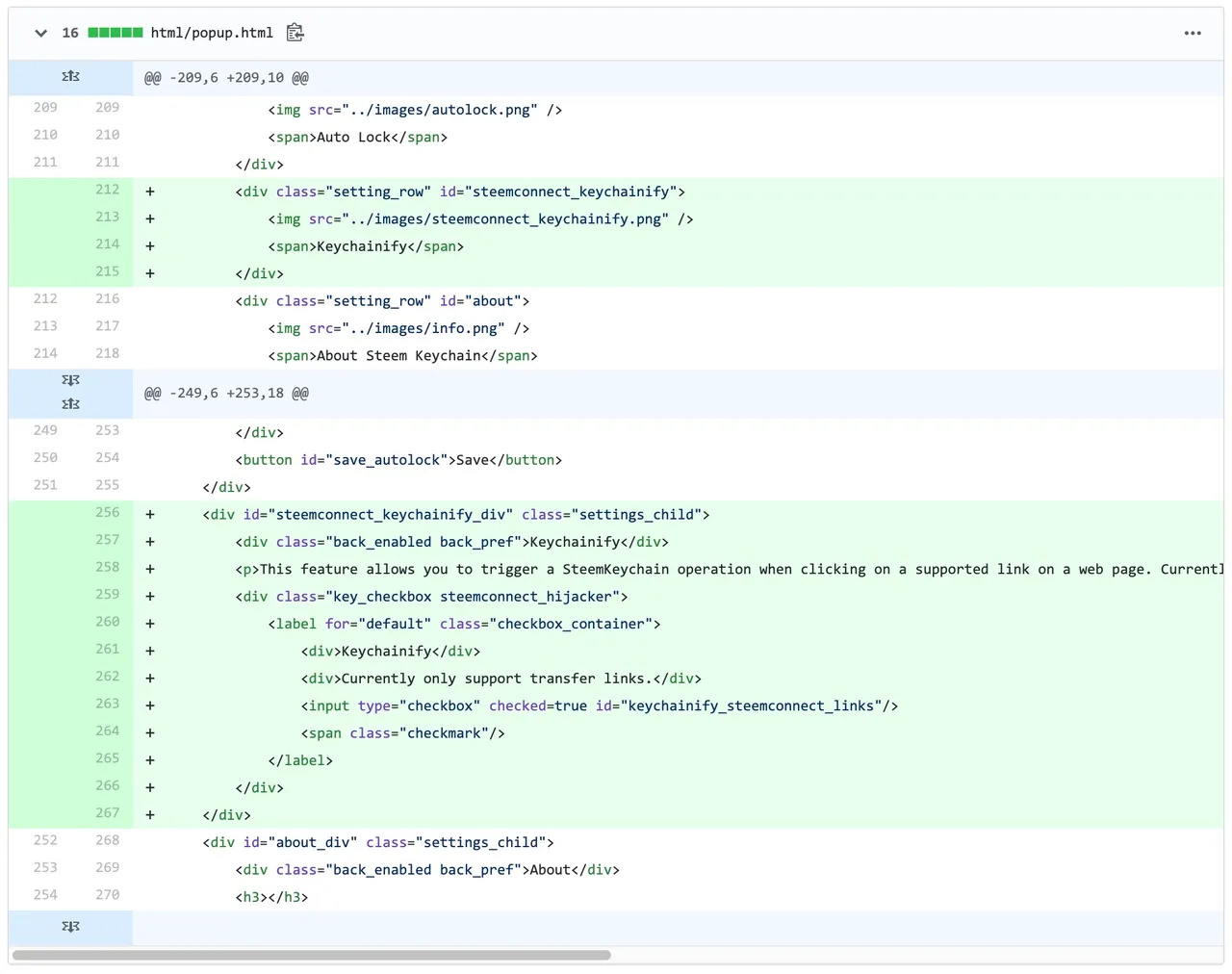
Task: Click new line number 215
Action: (108, 271)
